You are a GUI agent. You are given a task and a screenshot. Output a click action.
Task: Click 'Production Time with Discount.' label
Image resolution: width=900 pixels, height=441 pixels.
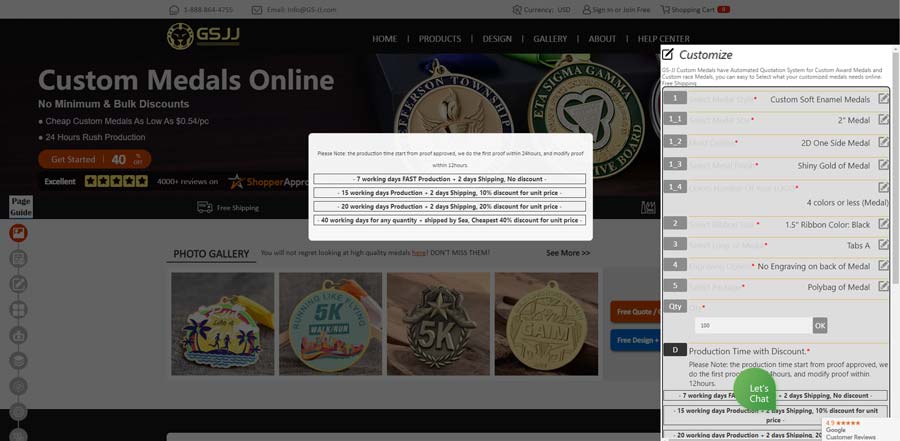pyautogui.click(x=749, y=351)
